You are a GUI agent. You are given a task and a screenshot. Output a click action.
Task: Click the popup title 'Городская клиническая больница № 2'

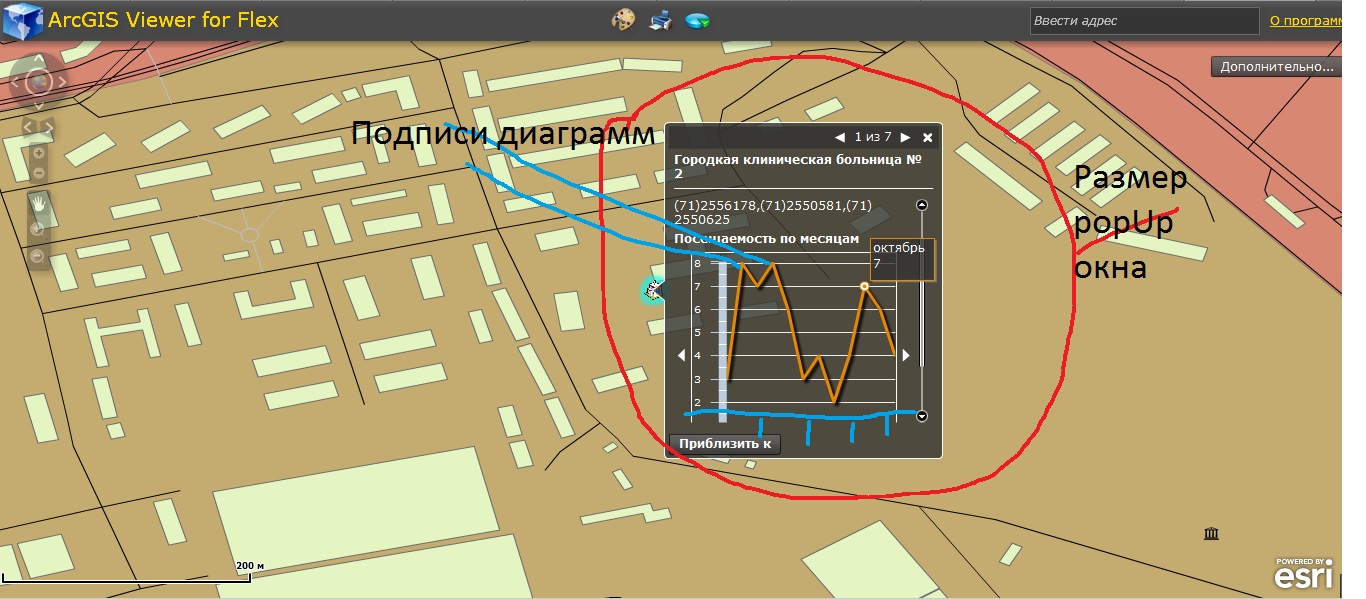tap(797, 166)
